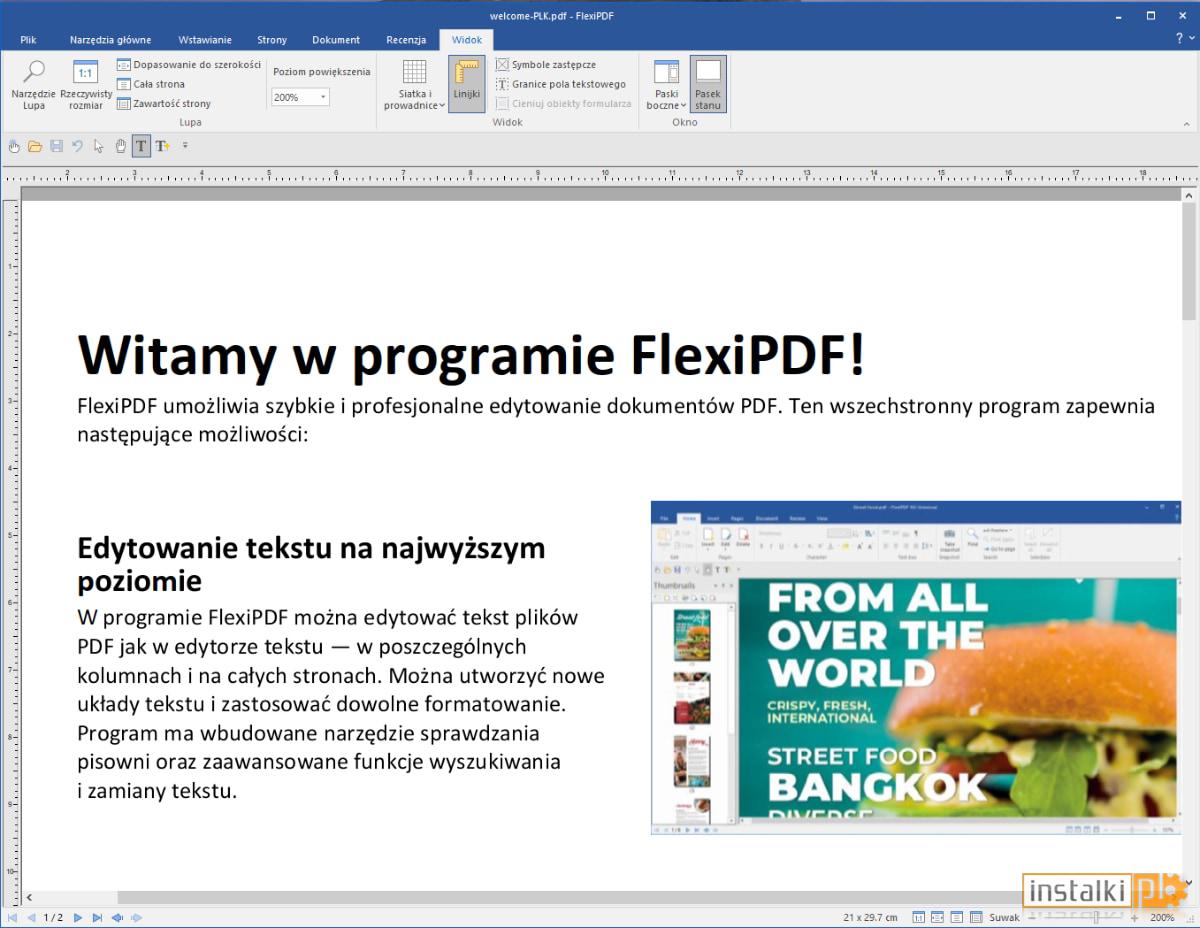Viewport: 1200px width, 928px height.
Task: Click the horizontal ruler at top
Action: tap(600, 177)
